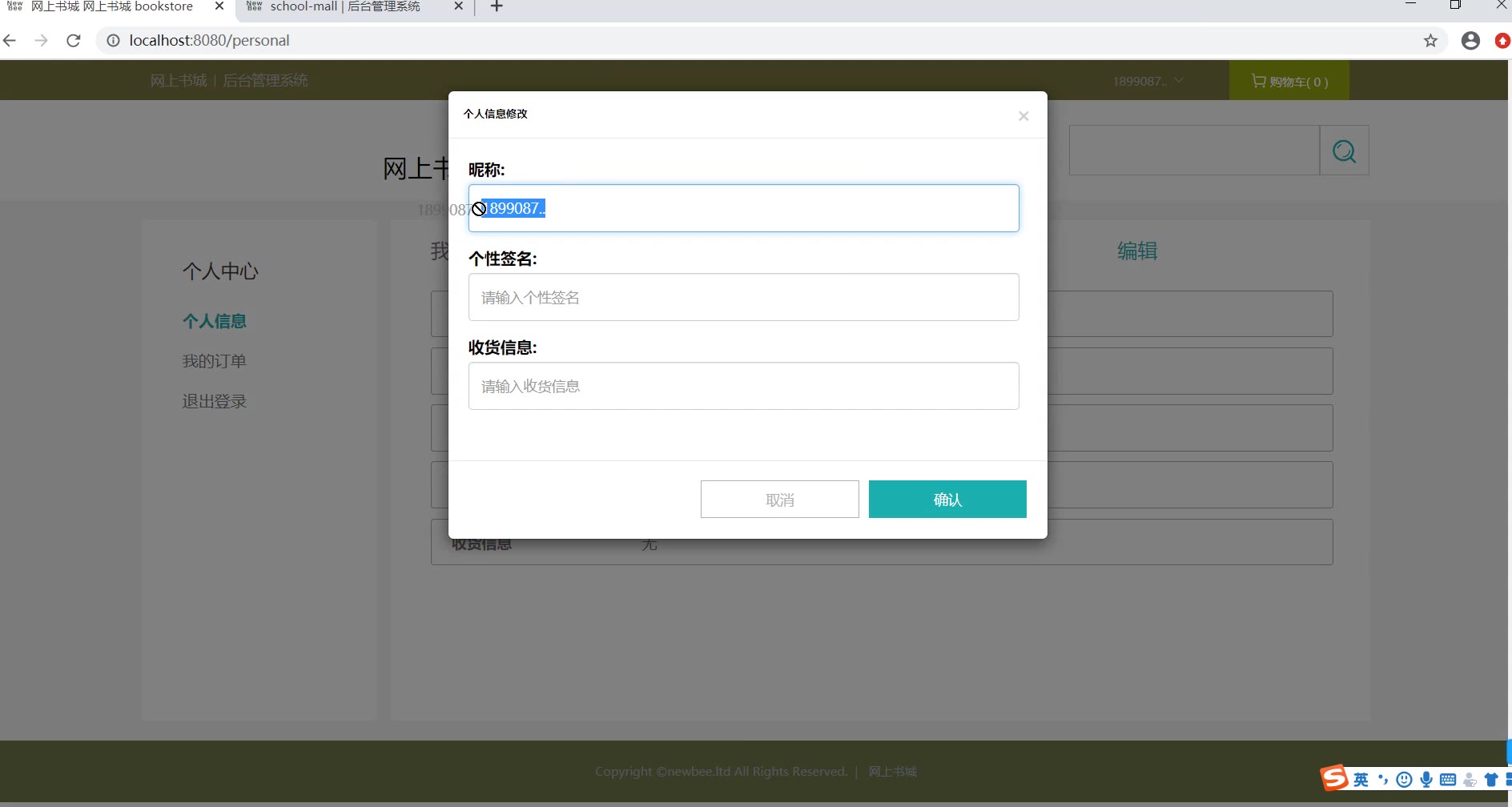The width and height of the screenshot is (1512, 807).
Task: Click the 昵称 nickname input field
Action: (743, 208)
